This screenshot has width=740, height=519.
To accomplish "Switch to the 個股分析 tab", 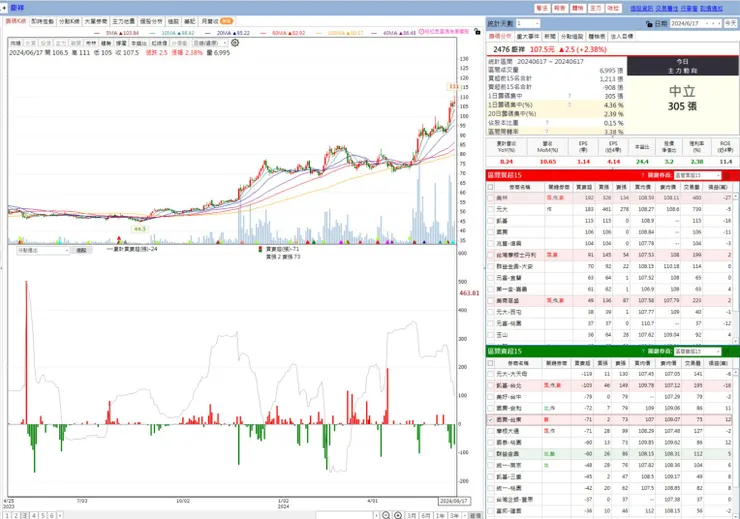I will click(x=151, y=21).
